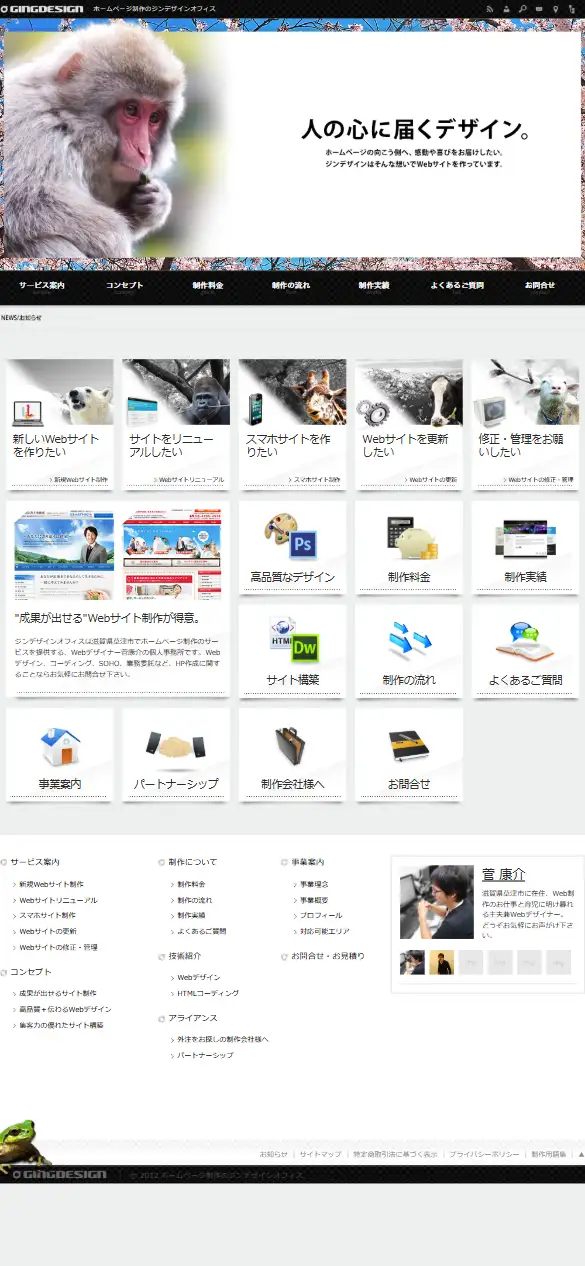
Task: Open よくあるご質問 in the navigation bar
Action: coord(457,286)
